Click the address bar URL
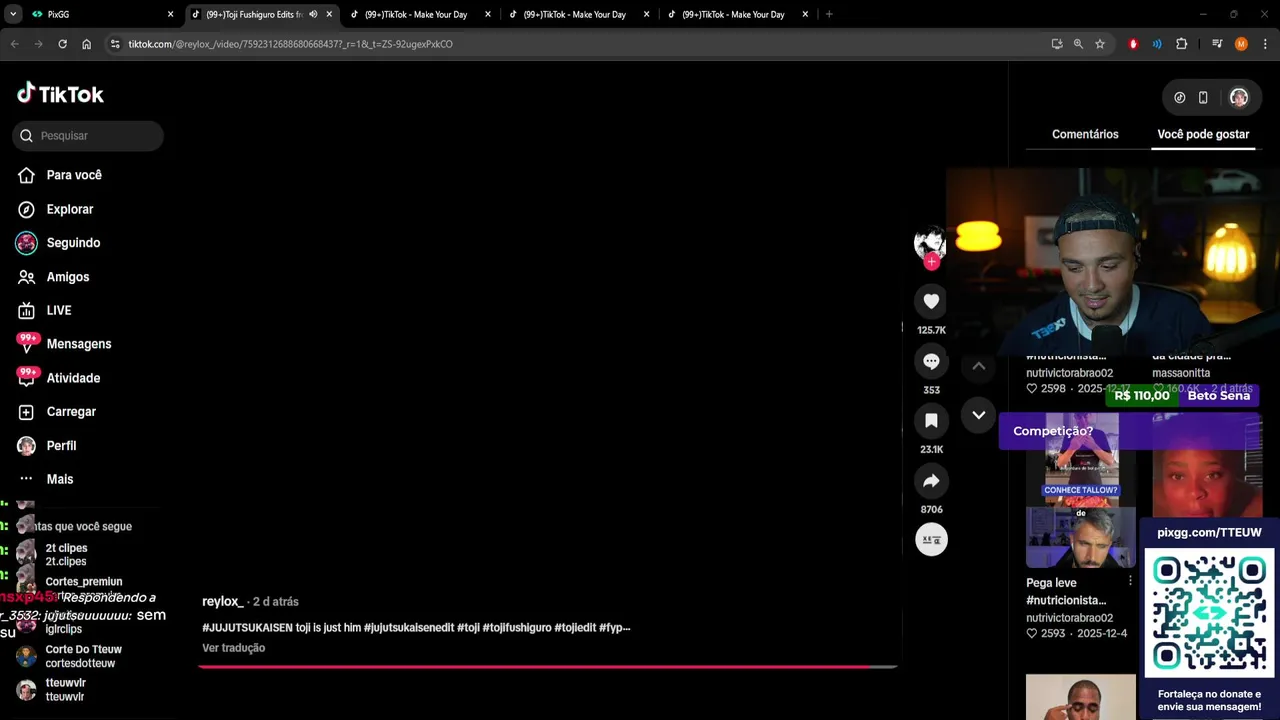 point(290,44)
